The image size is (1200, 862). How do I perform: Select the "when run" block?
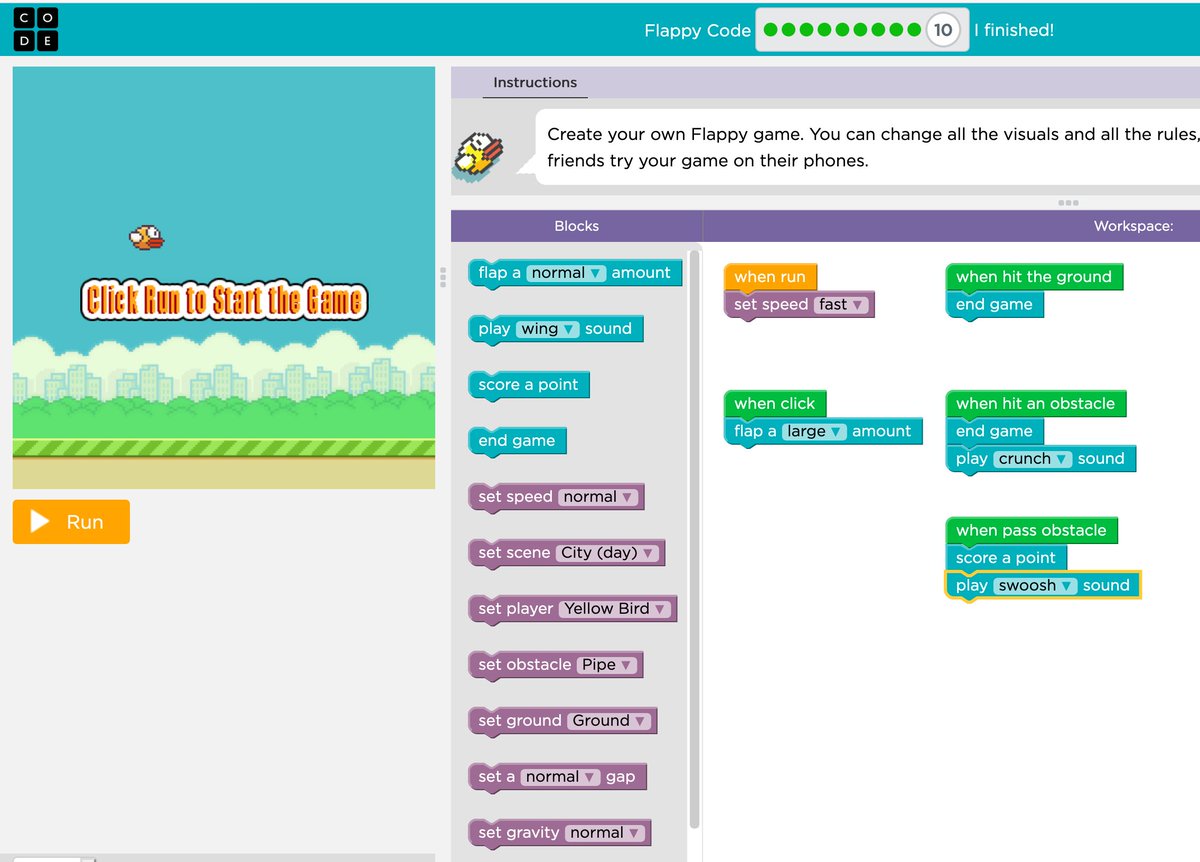770,277
